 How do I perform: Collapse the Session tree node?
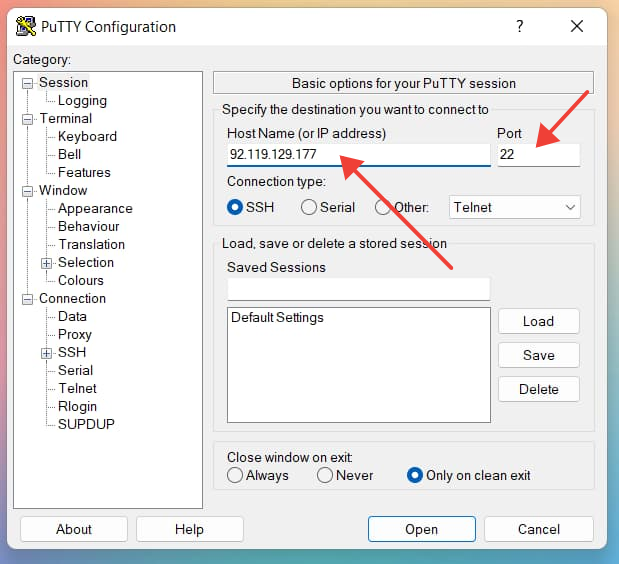[x=28, y=83]
